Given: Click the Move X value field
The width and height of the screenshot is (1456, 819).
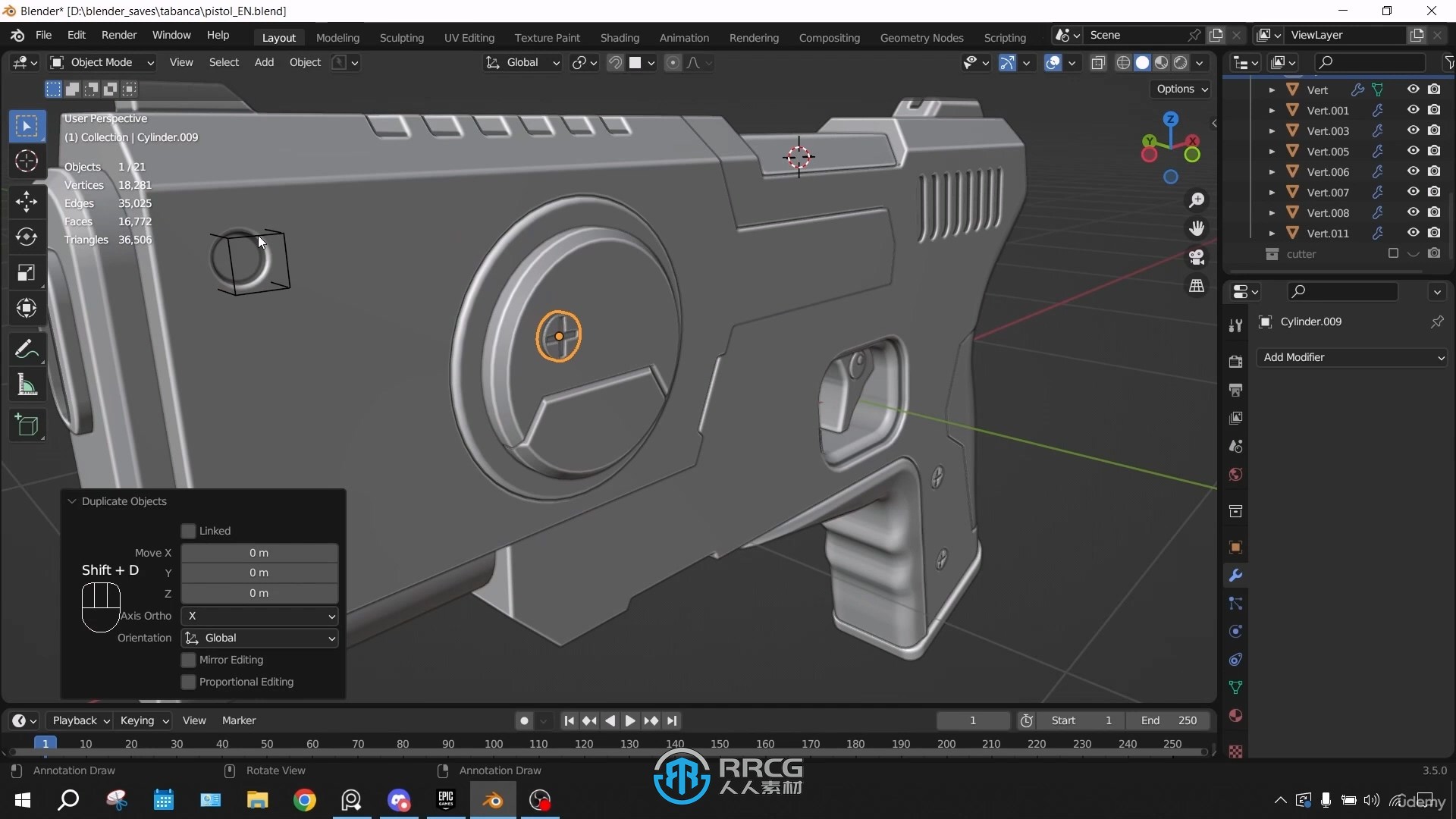Looking at the screenshot, I should [x=259, y=553].
